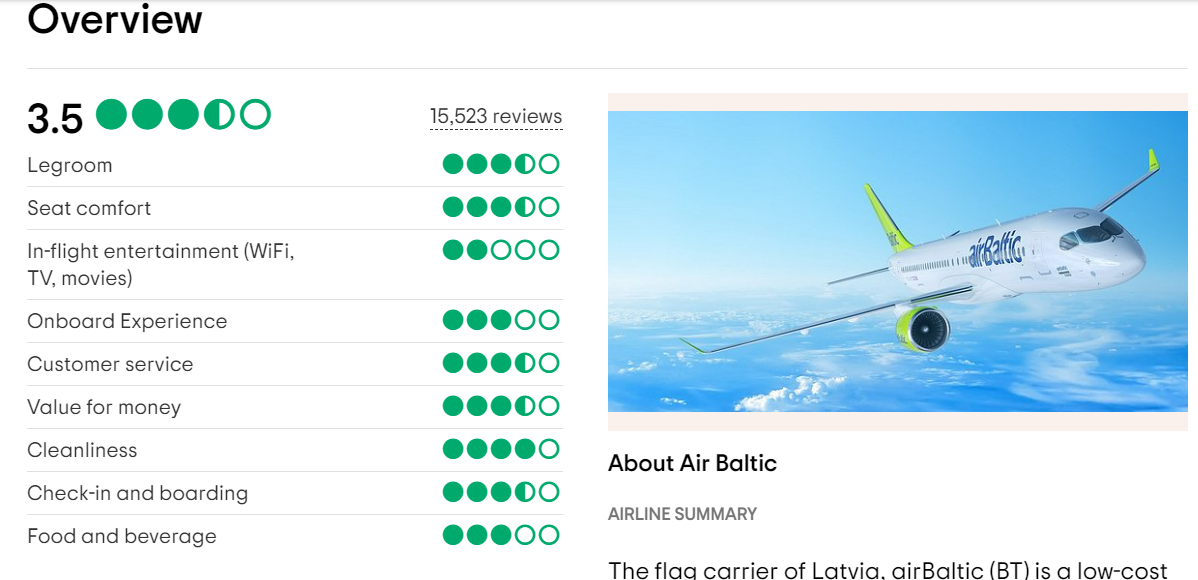This screenshot has height=580, width=1198.
Task: Click the Legroom rating bubbles
Action: point(501,164)
